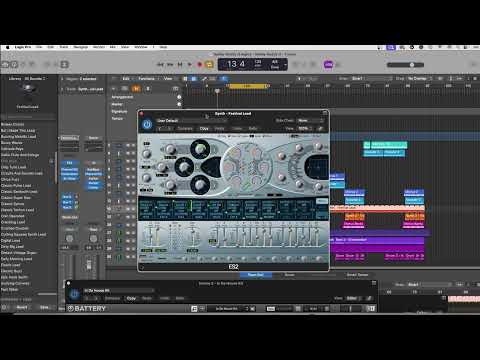The image size is (480, 360).
Task: Select the Fast Tekk patch in the Library
Action: 10,290
